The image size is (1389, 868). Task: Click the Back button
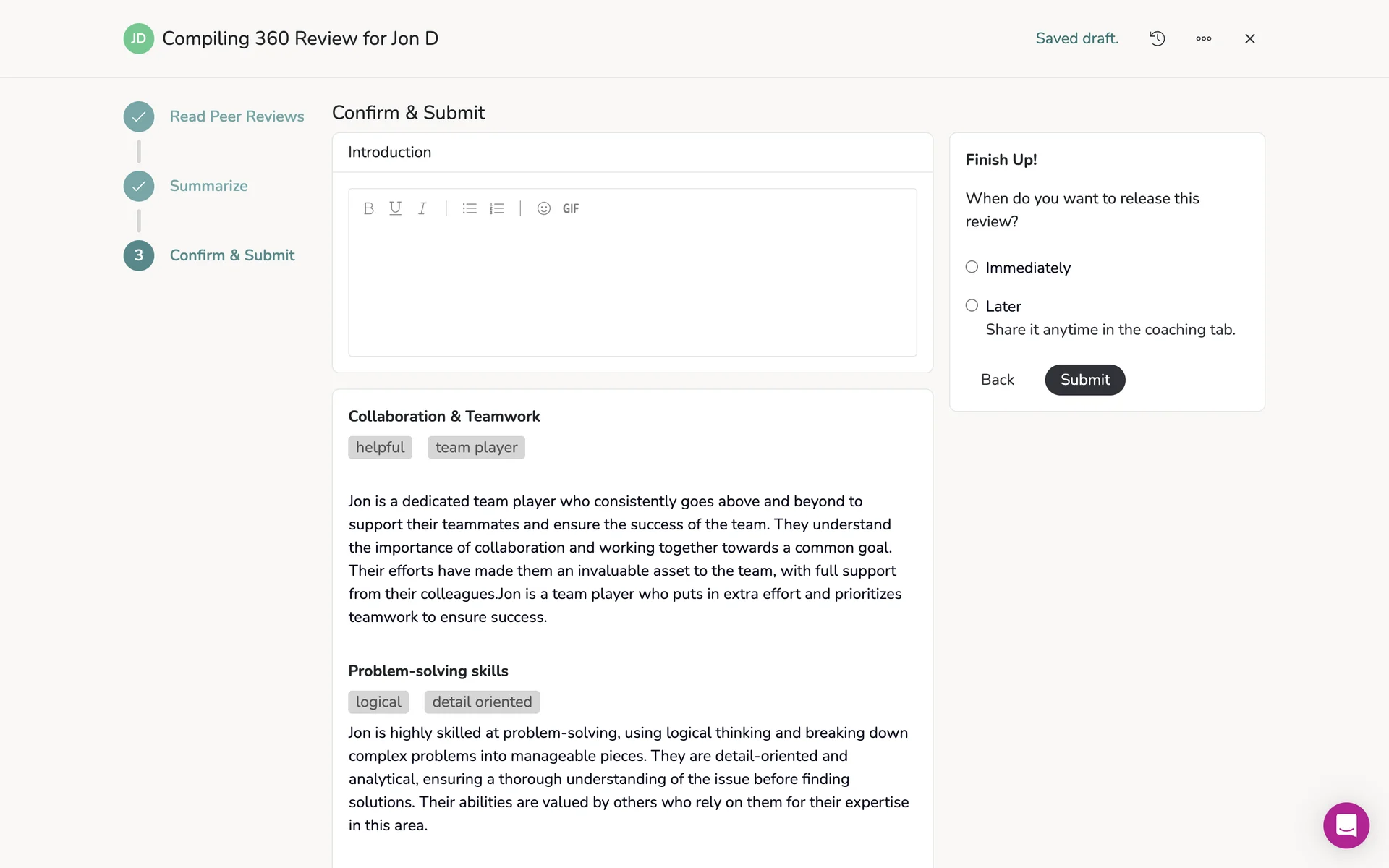[x=997, y=380]
